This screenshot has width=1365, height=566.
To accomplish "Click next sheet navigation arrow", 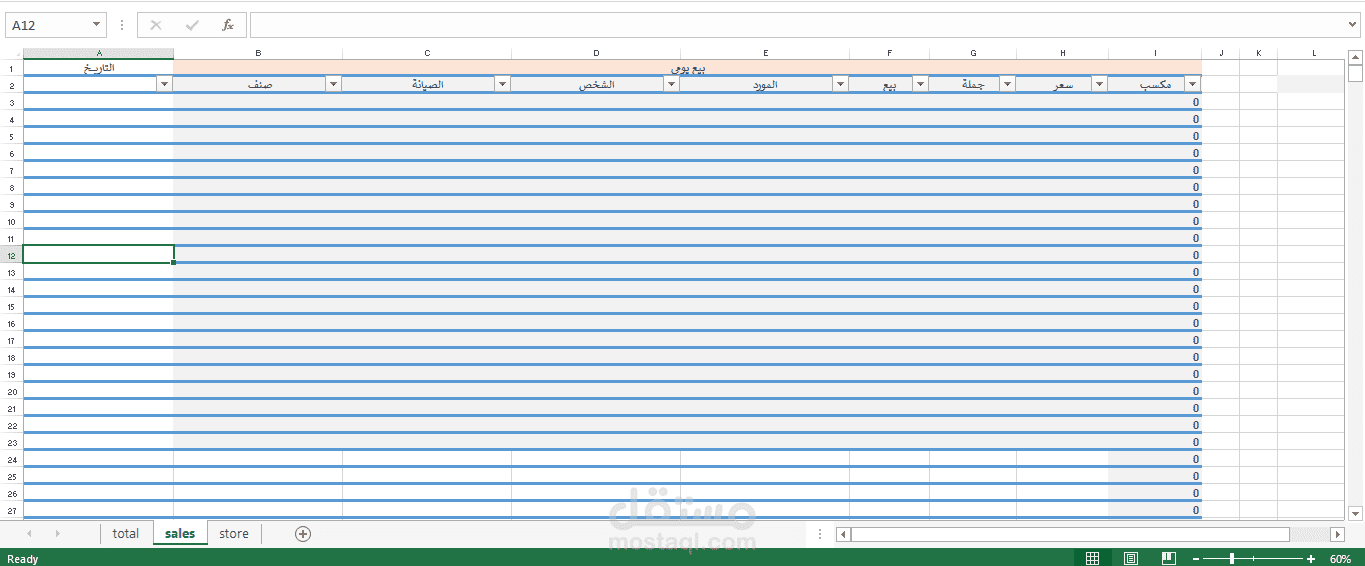I will [57, 534].
